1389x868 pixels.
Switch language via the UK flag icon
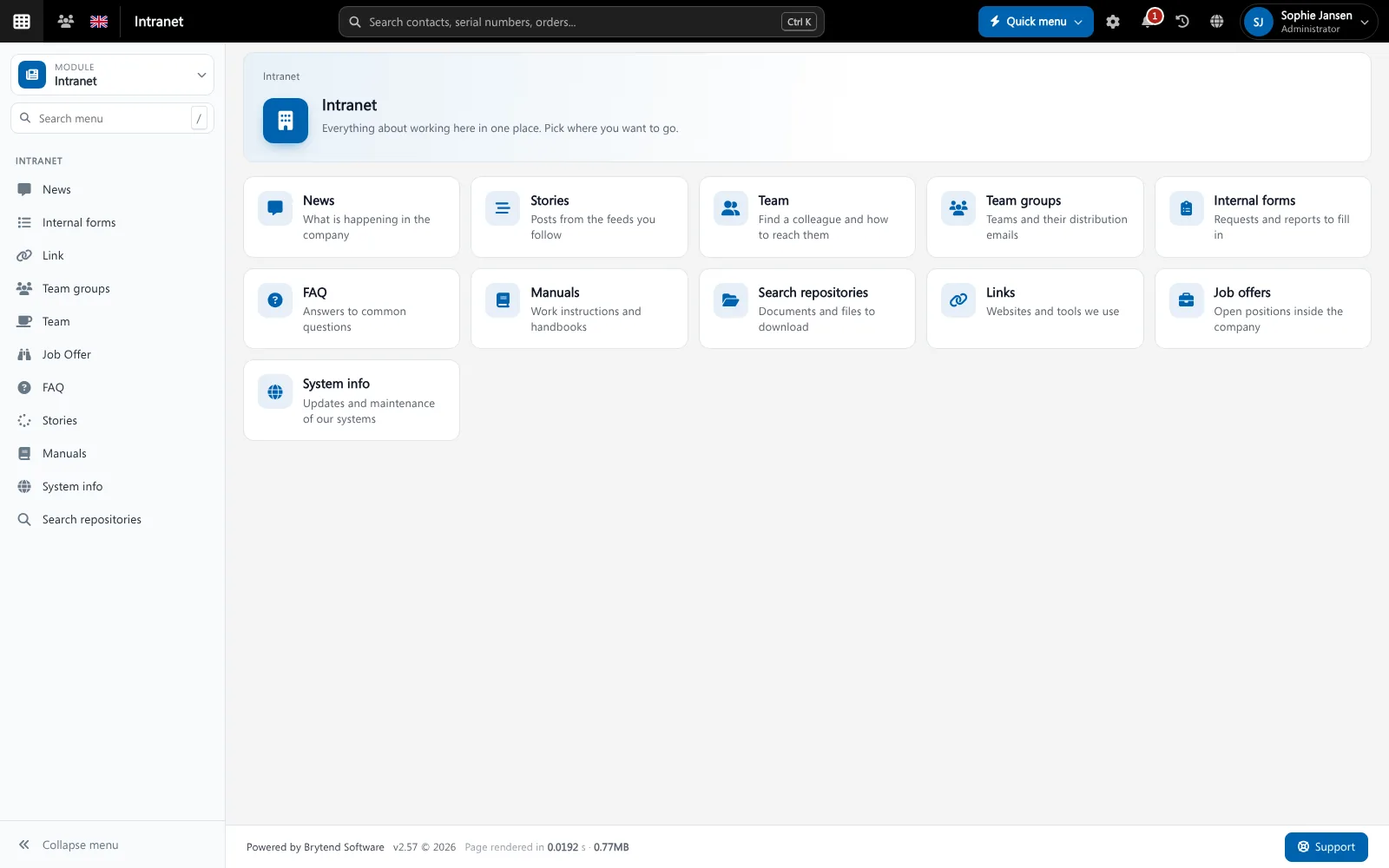pyautogui.click(x=99, y=22)
